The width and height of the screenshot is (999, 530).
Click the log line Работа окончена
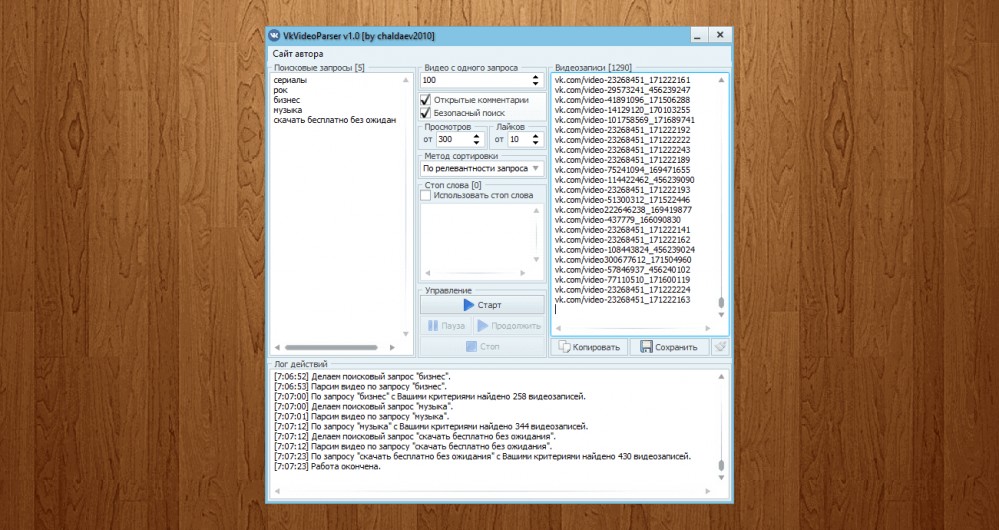pos(327,466)
